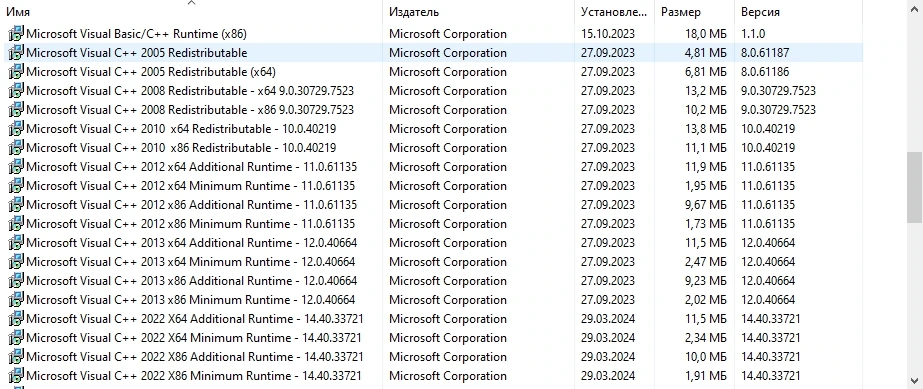The width and height of the screenshot is (923, 389).
Task: Sort by the Версия column header
Action: click(761, 12)
